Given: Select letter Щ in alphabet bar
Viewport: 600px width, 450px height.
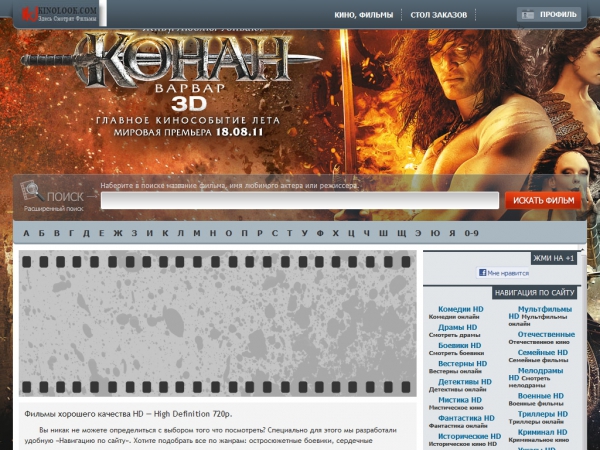Looking at the screenshot, I should 401,233.
